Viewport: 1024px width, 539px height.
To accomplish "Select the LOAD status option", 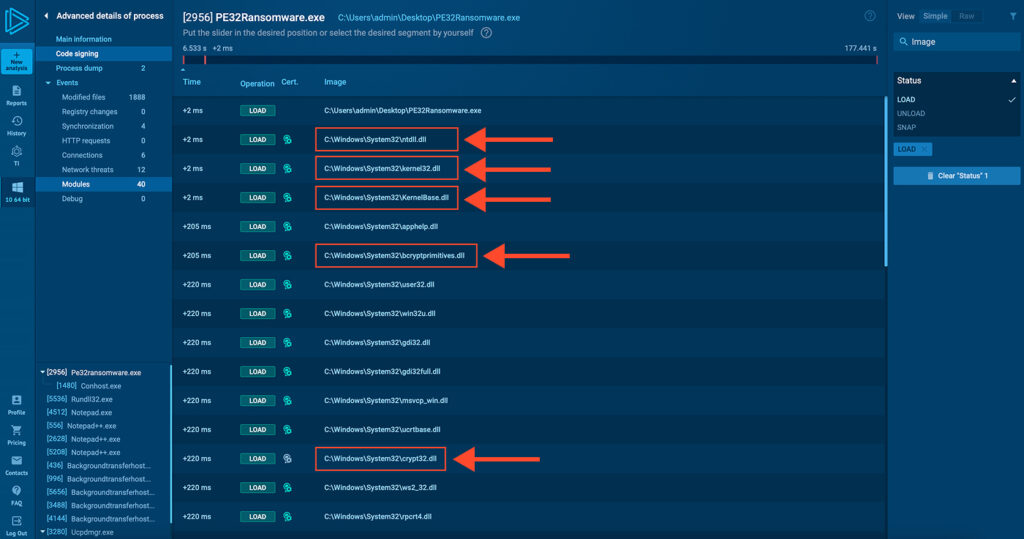I will pos(906,100).
